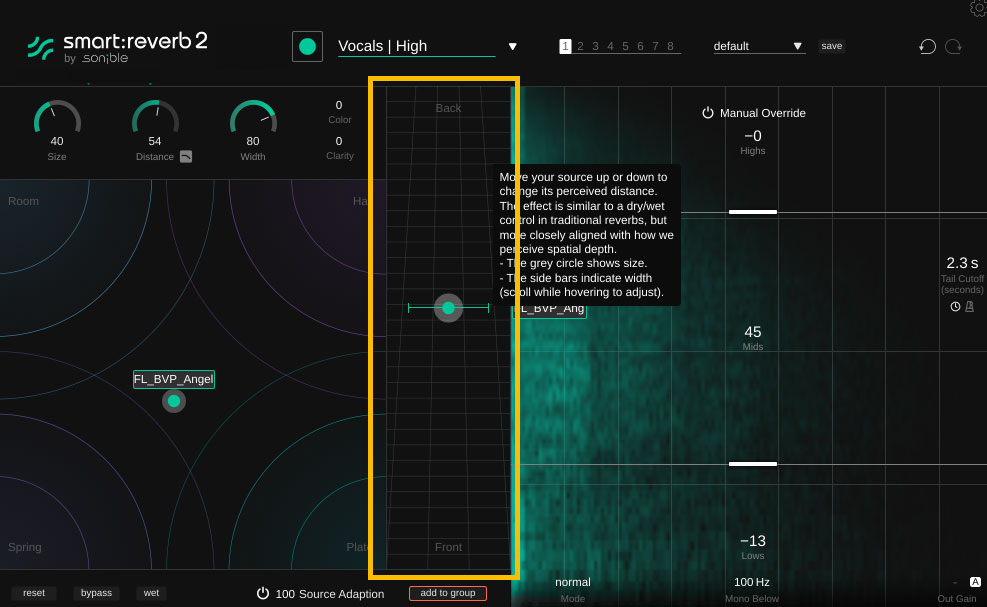Click the auto gain A icon
This screenshot has height=607, width=987.
(x=975, y=582)
